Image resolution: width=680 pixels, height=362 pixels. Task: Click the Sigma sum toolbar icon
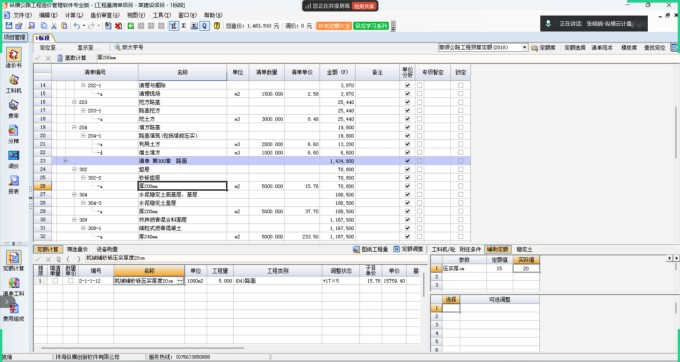pyautogui.click(x=184, y=26)
